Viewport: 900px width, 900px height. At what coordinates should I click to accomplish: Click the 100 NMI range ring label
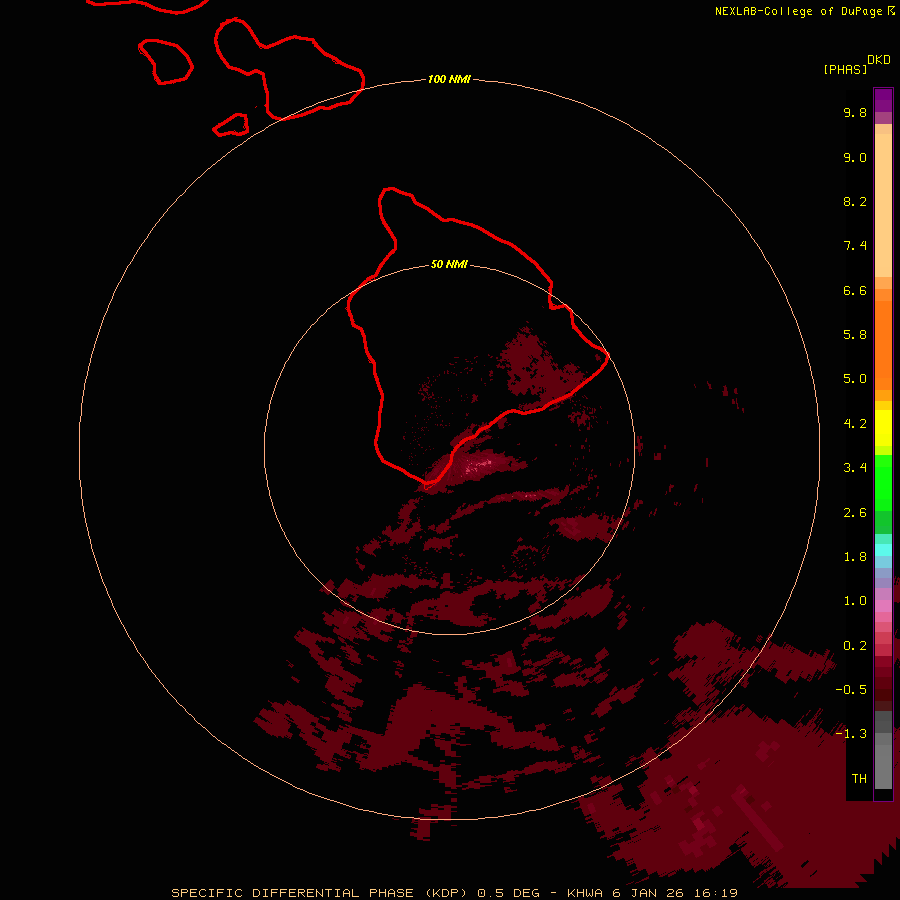click(449, 79)
